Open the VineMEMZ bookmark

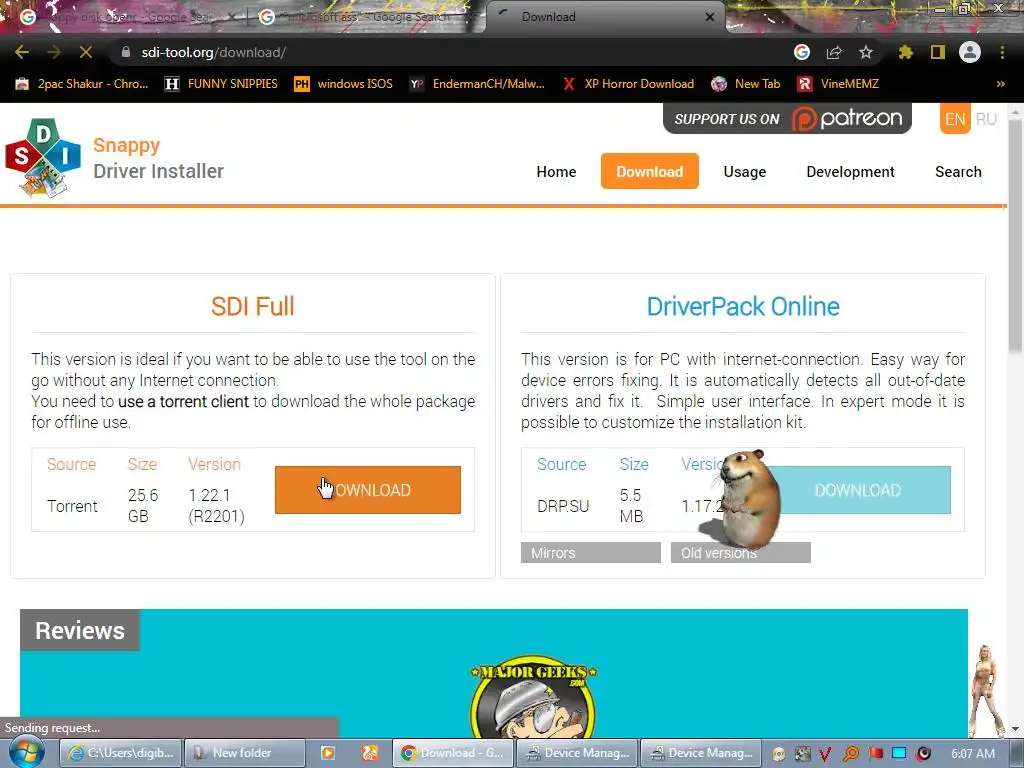(838, 84)
